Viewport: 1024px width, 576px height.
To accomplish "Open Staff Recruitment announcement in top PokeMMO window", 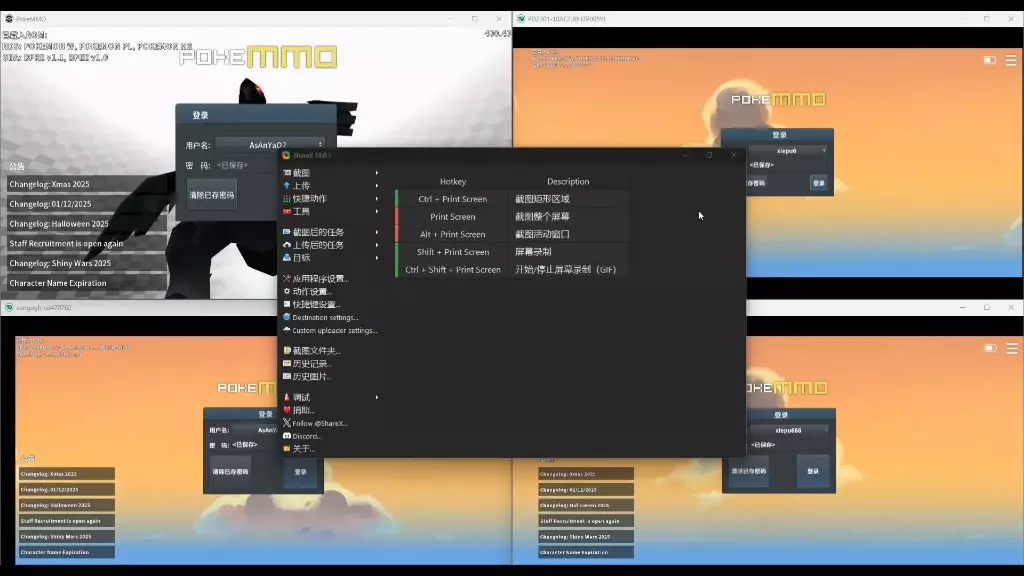I will (x=85, y=244).
